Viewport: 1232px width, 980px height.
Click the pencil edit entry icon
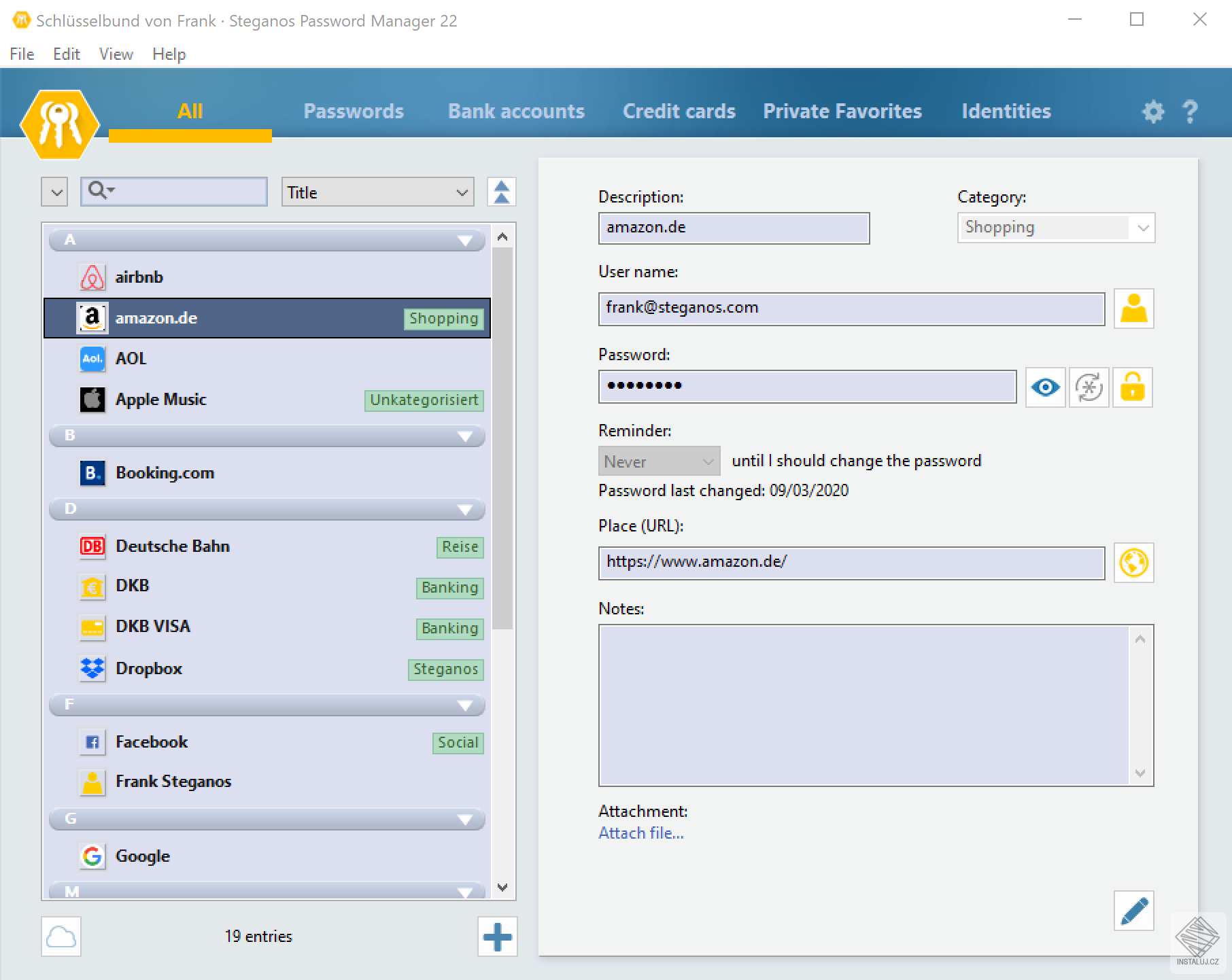pyautogui.click(x=1133, y=911)
